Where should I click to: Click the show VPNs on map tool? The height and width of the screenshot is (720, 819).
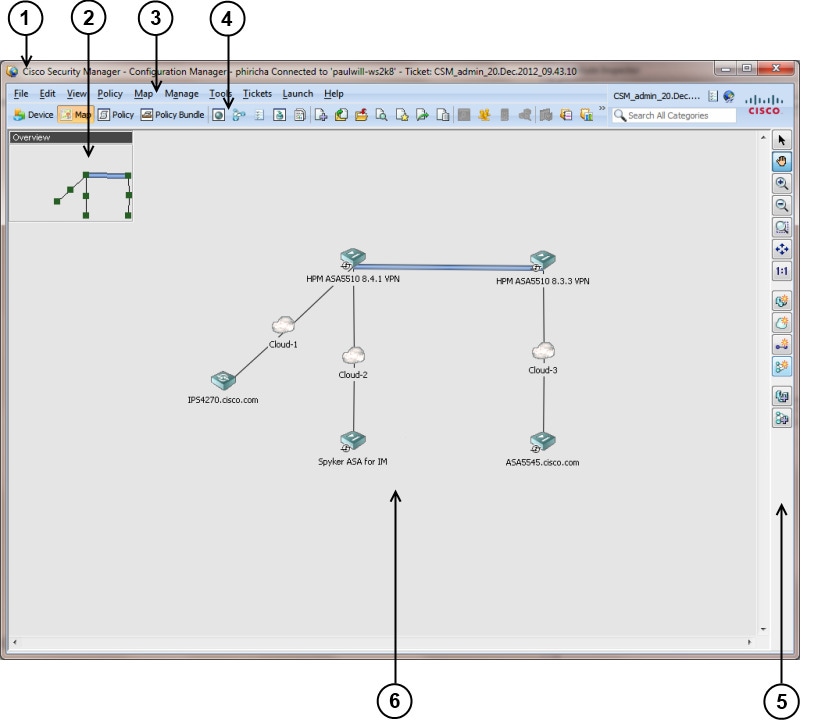[781, 418]
